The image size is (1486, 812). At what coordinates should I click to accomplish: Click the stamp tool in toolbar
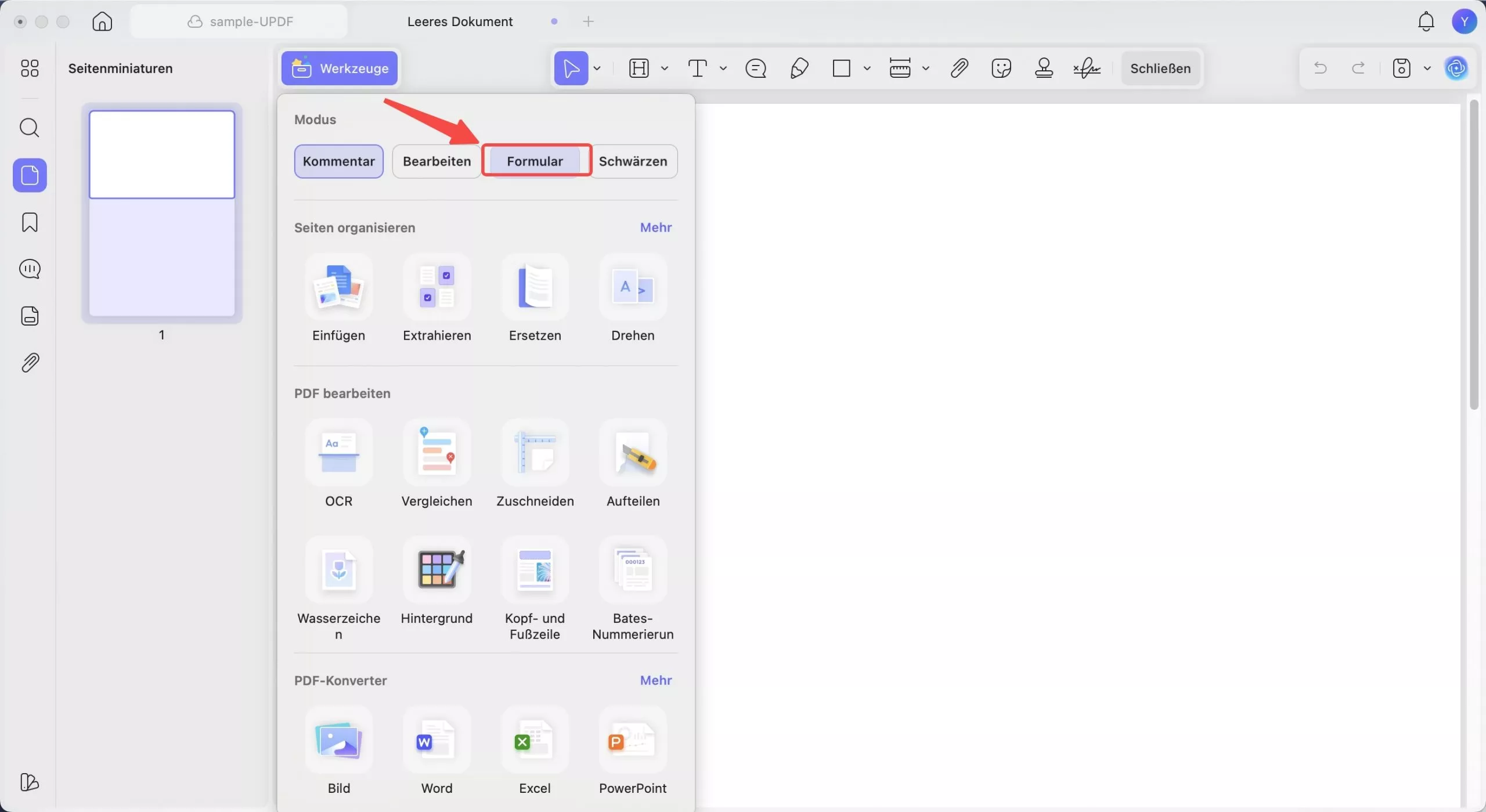click(x=1044, y=68)
